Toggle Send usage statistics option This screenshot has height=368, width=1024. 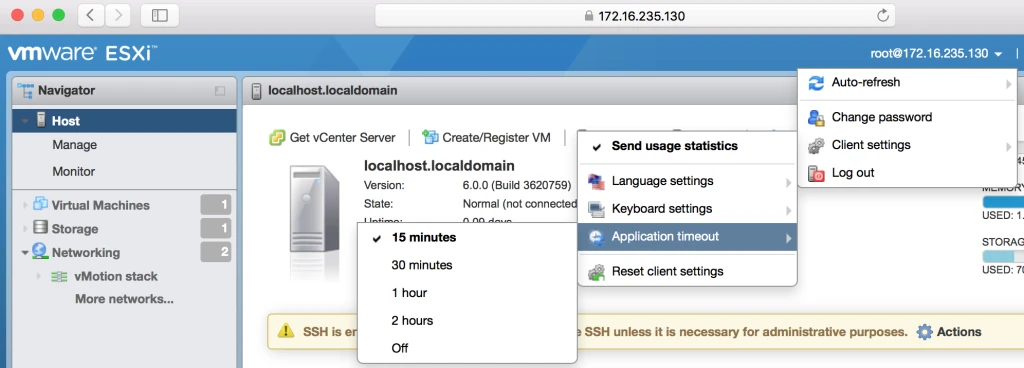[687, 146]
